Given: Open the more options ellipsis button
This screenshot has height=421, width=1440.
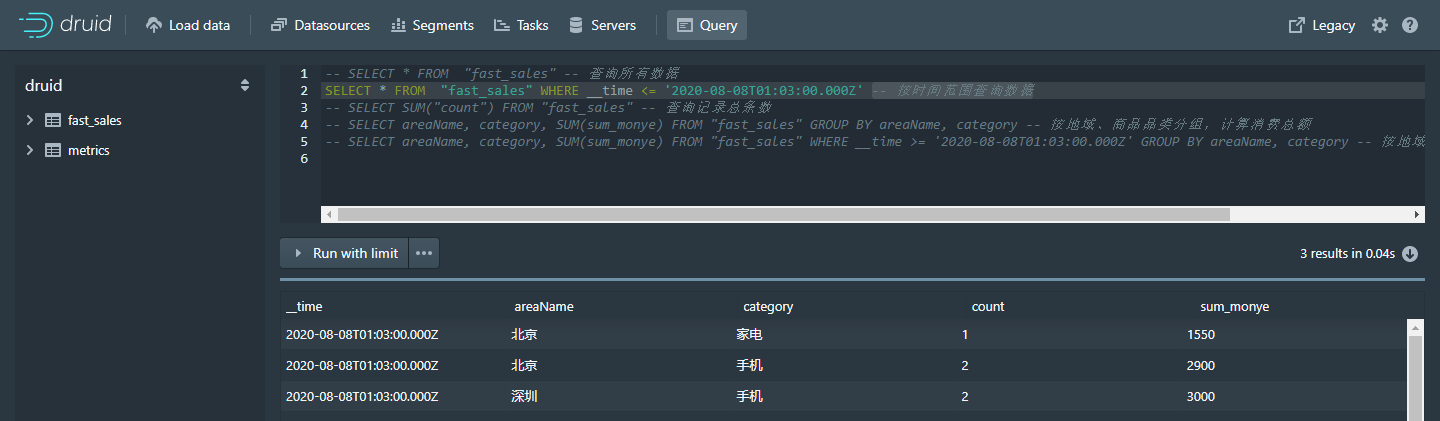Looking at the screenshot, I should (x=424, y=253).
